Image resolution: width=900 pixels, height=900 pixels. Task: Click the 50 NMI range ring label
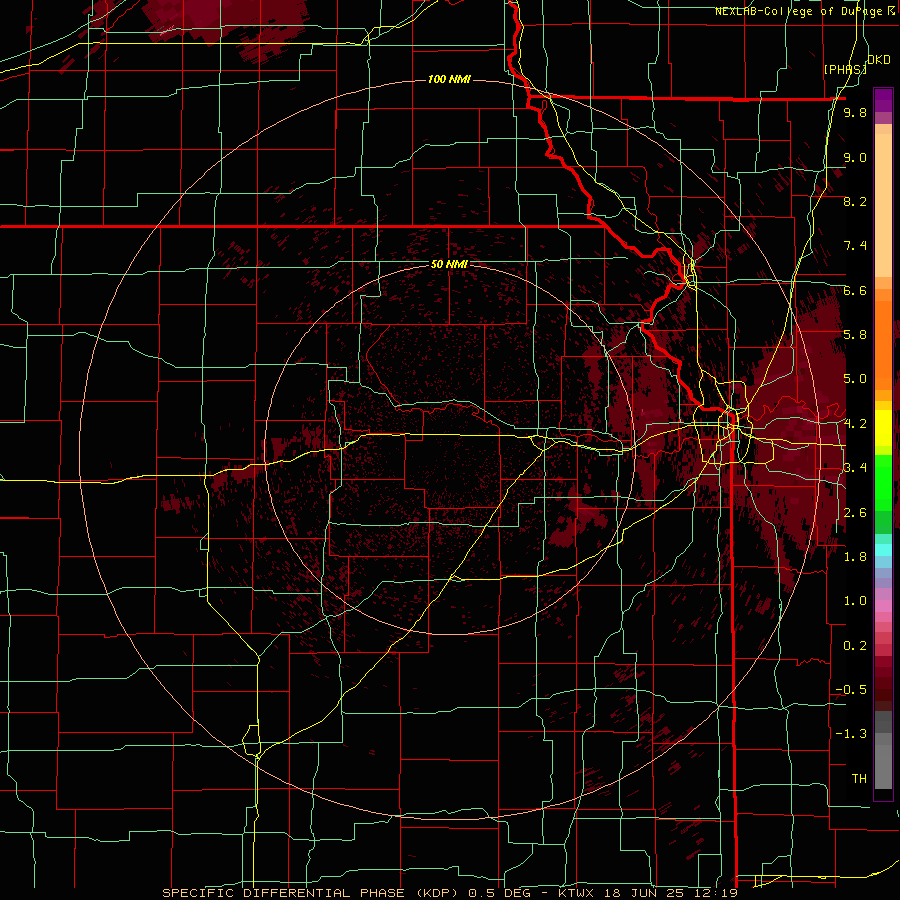click(x=449, y=264)
